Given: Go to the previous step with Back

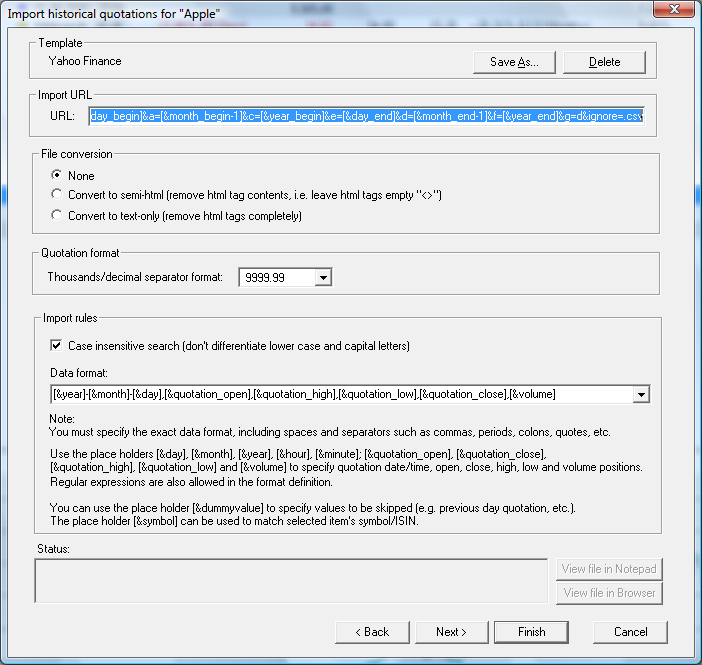Looking at the screenshot, I should click(372, 632).
